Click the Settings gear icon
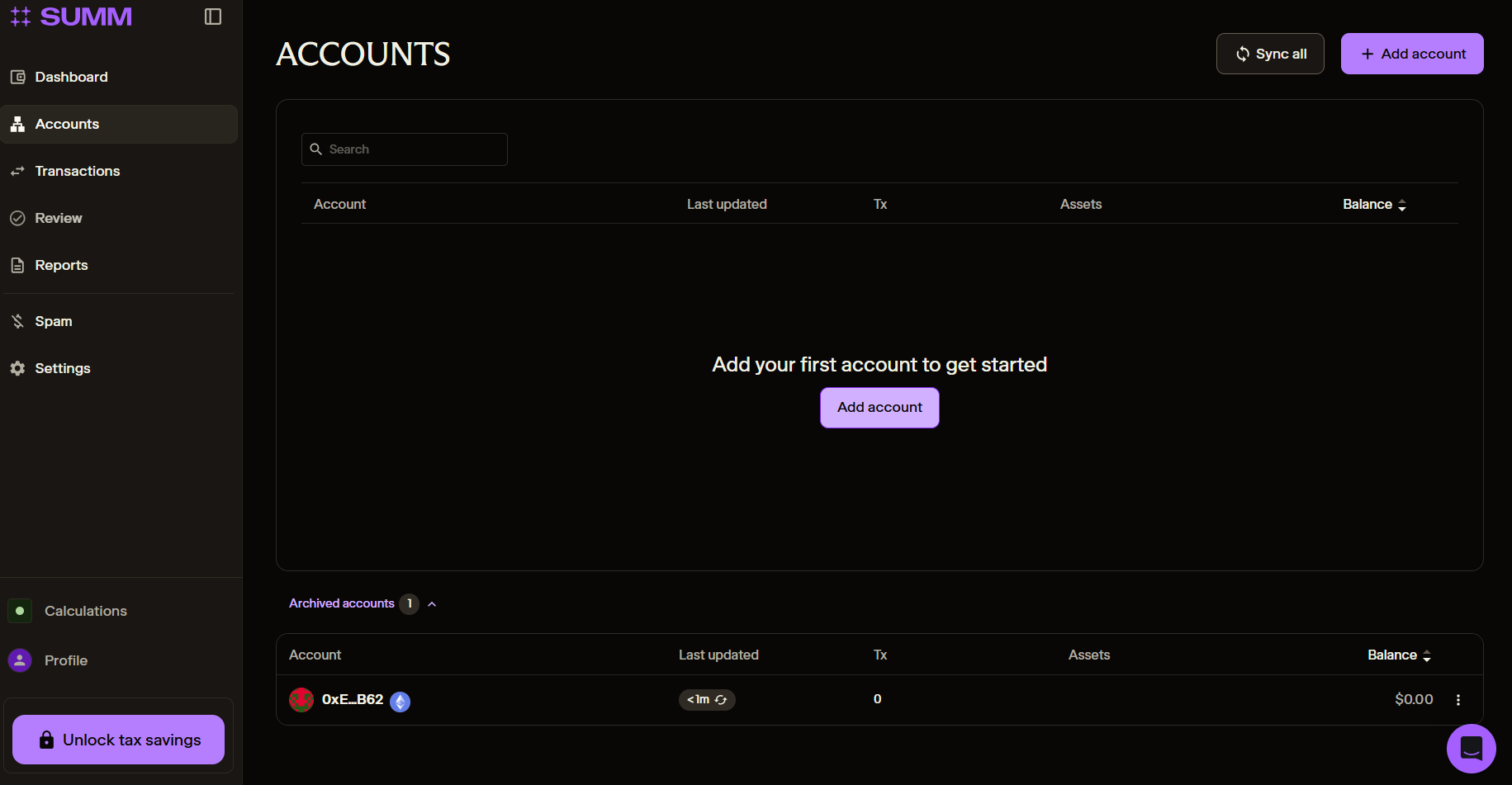Viewport: 1512px width, 785px height. coord(18,367)
